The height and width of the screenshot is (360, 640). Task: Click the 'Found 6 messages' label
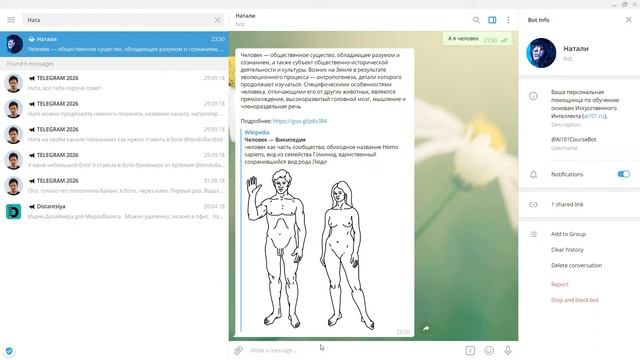pos(30,64)
